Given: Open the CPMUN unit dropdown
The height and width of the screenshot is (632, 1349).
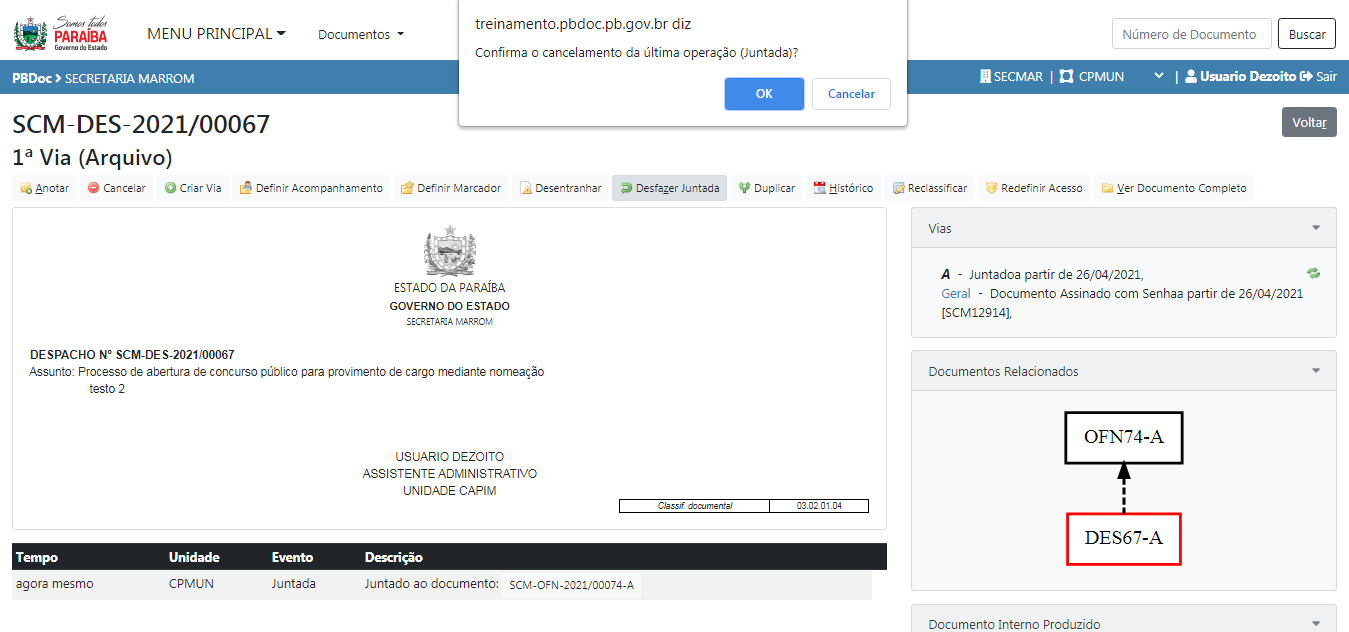Looking at the screenshot, I should click(1159, 76).
